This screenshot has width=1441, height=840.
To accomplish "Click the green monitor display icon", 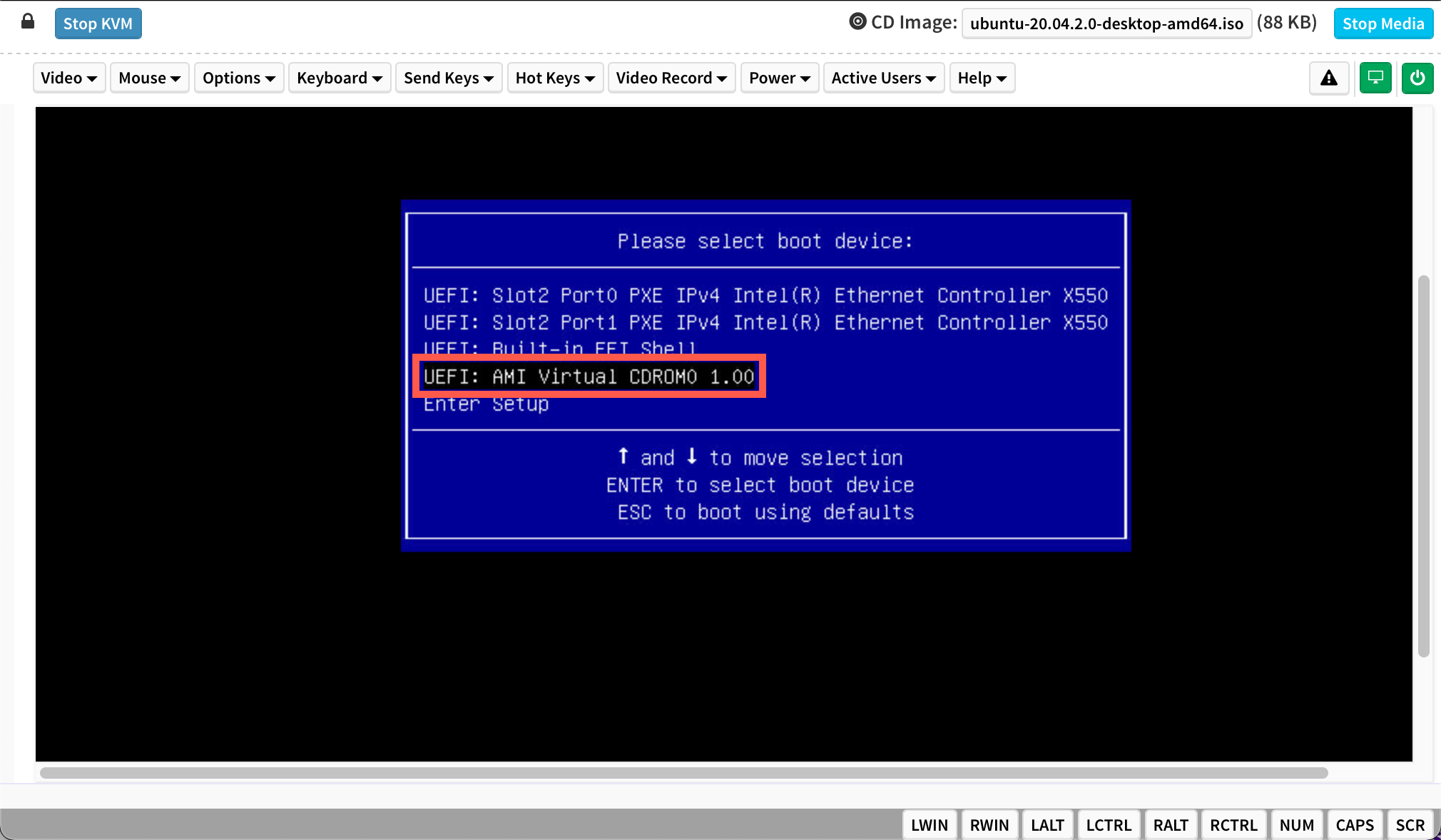I will 1375,78.
